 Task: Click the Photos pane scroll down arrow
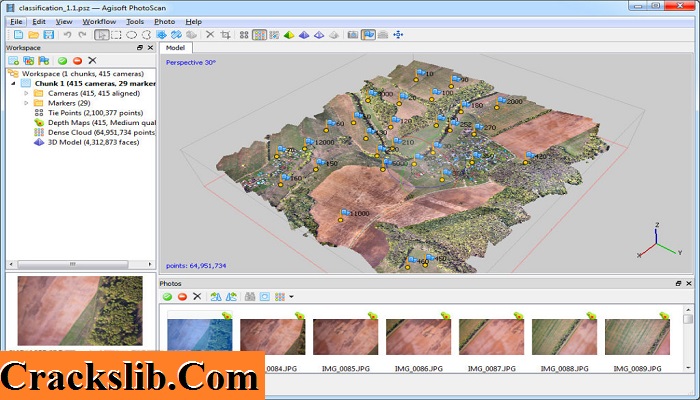[688, 367]
